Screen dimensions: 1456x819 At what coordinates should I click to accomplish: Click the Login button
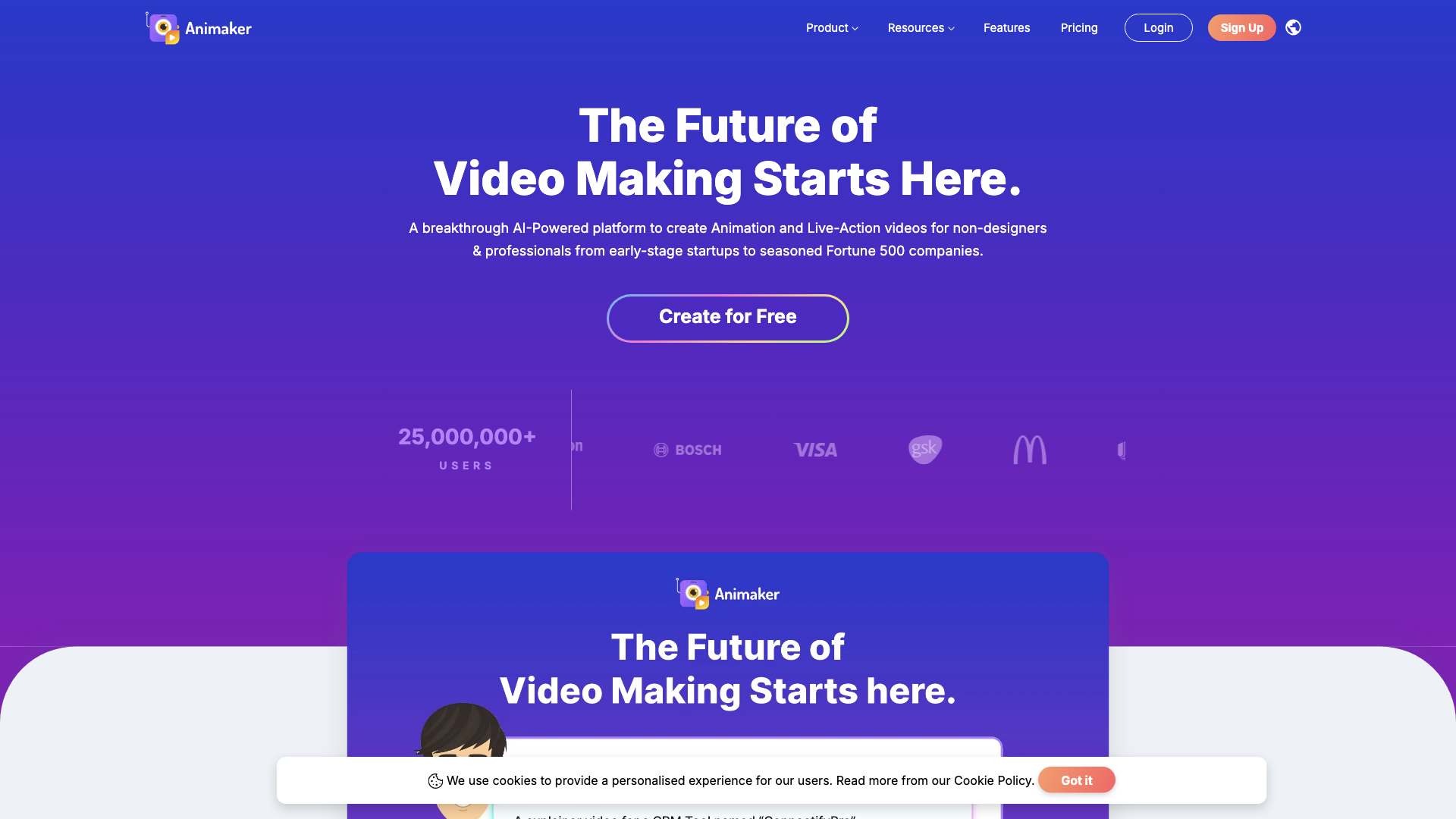point(1158,27)
